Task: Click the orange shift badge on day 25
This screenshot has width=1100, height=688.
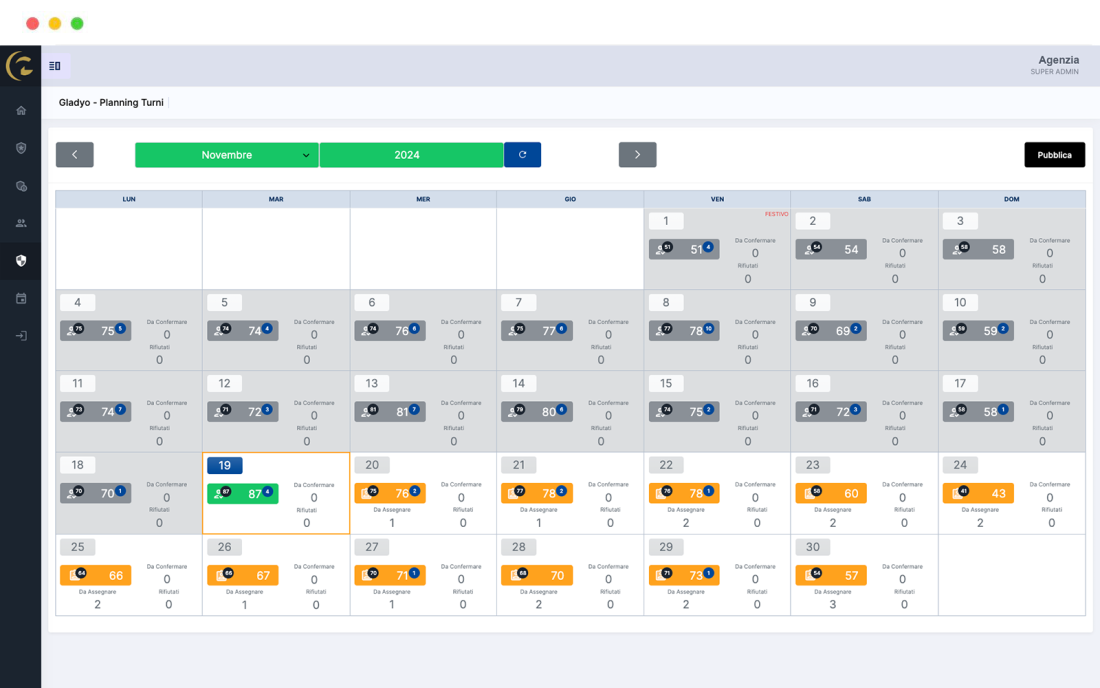Action: click(x=96, y=576)
